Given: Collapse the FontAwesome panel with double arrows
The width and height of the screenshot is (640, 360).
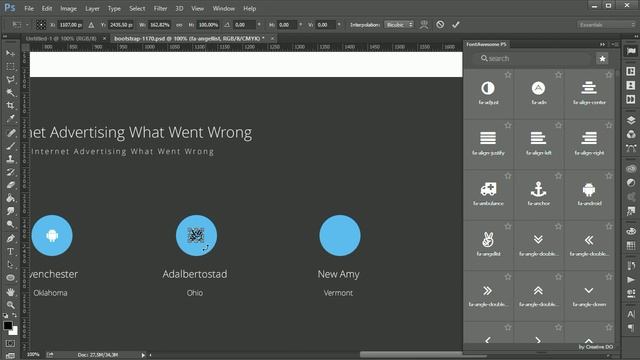Looking at the screenshot, I should 602,44.
